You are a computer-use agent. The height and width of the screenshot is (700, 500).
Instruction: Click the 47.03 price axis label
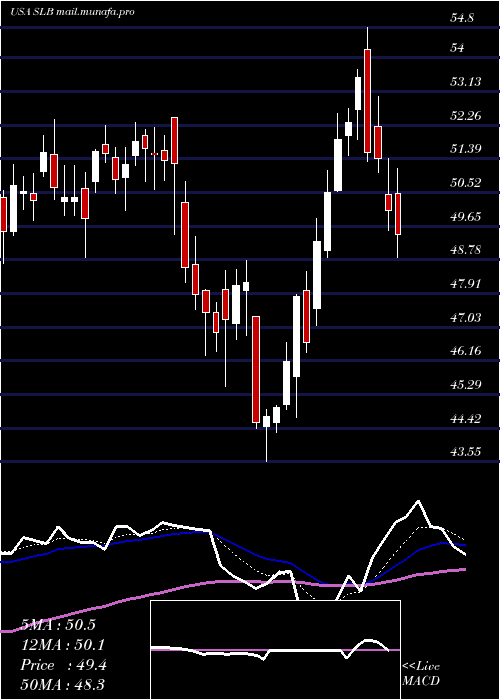point(465,317)
